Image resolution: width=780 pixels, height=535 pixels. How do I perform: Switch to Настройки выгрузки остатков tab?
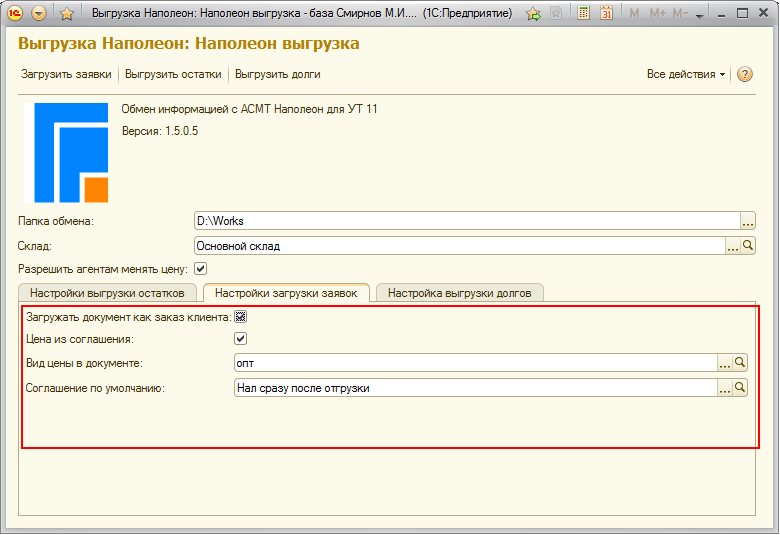click(x=107, y=293)
